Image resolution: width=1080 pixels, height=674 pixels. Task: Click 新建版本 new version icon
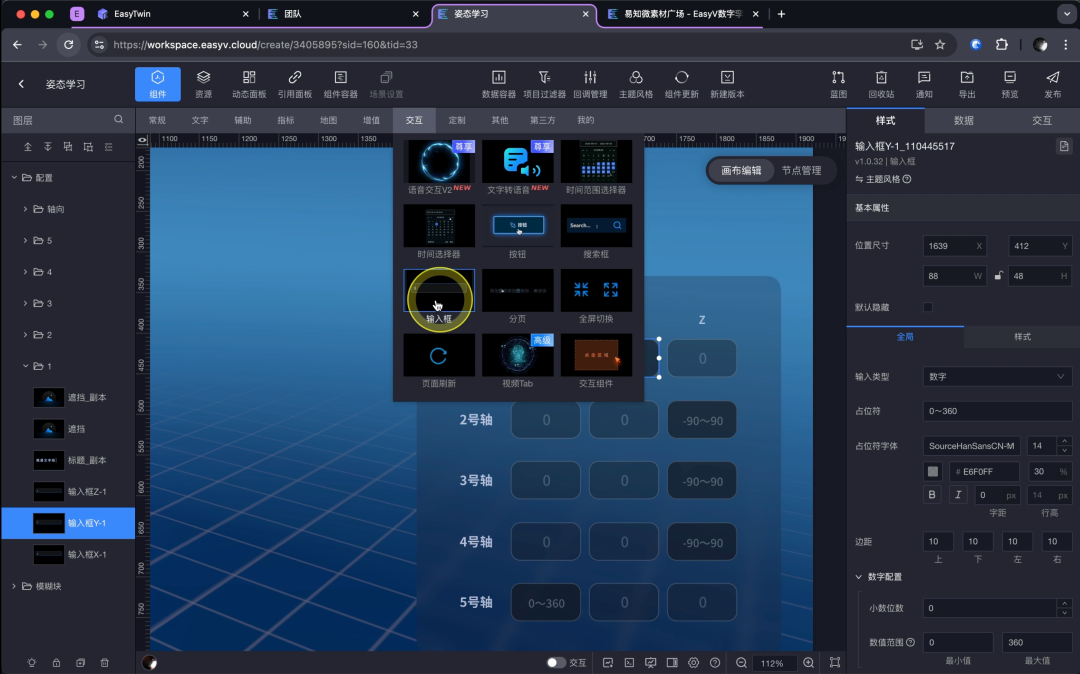tap(727, 84)
